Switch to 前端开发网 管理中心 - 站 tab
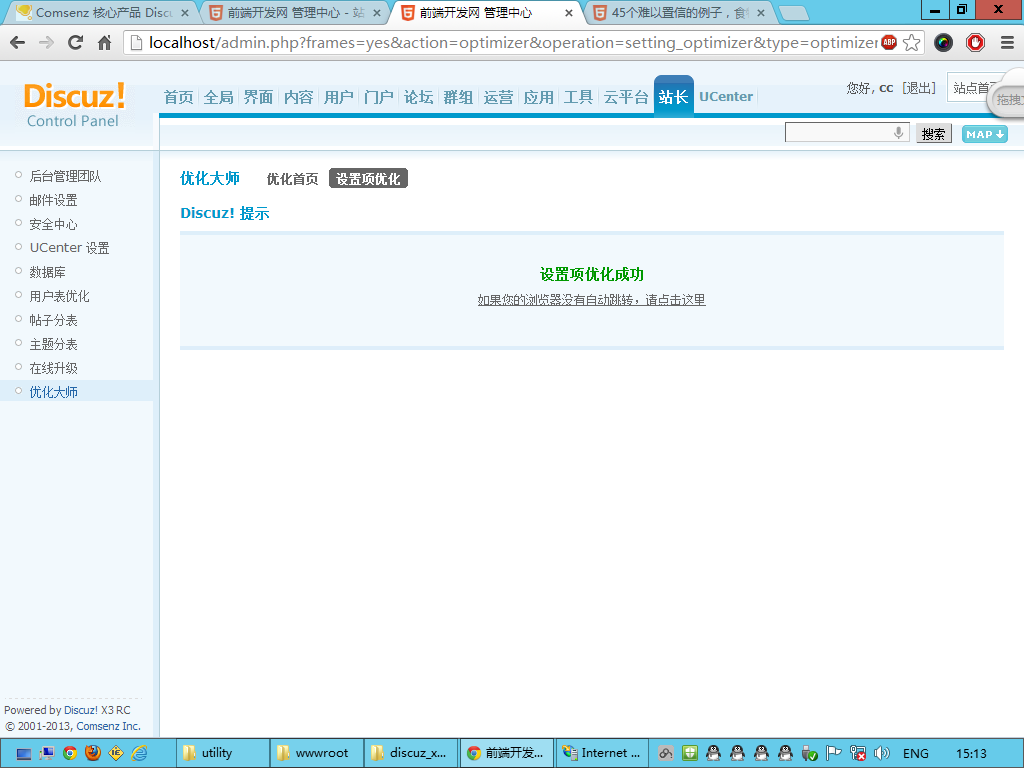The width and height of the screenshot is (1024, 768). 295,12
